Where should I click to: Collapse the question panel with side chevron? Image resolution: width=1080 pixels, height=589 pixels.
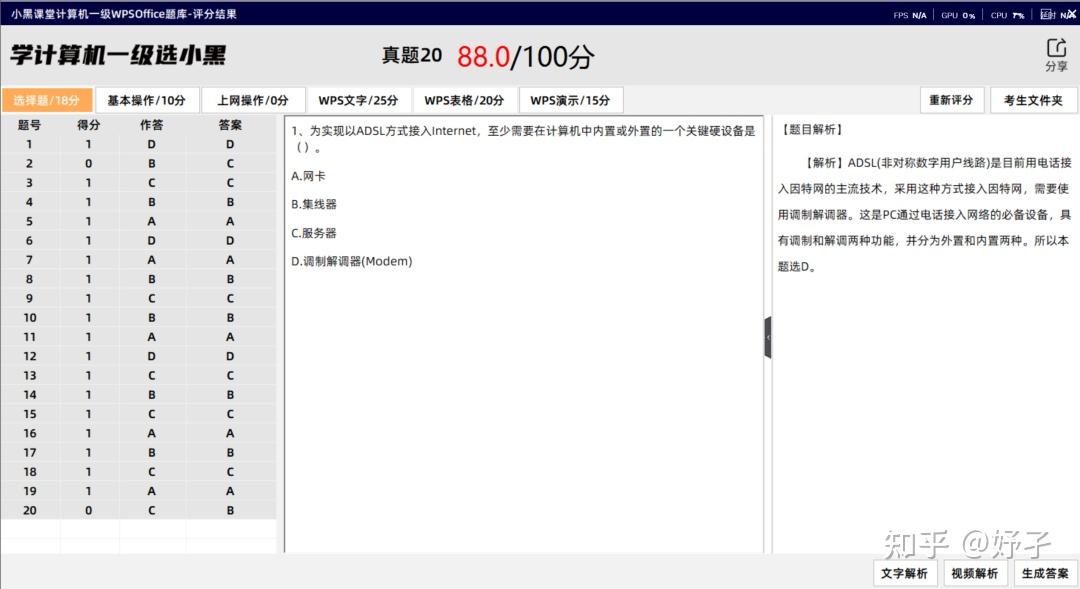tap(768, 337)
